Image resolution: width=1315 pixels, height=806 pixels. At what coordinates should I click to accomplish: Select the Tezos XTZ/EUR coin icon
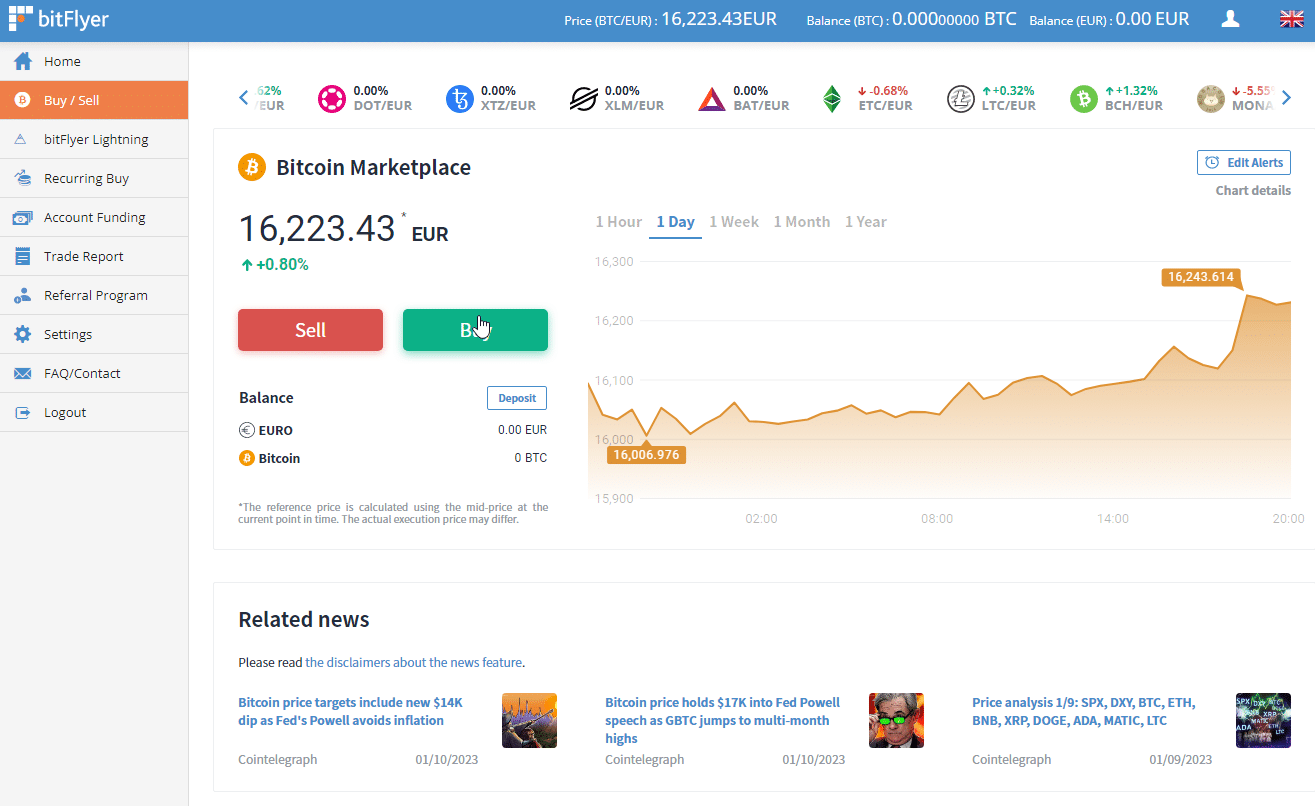(459, 99)
